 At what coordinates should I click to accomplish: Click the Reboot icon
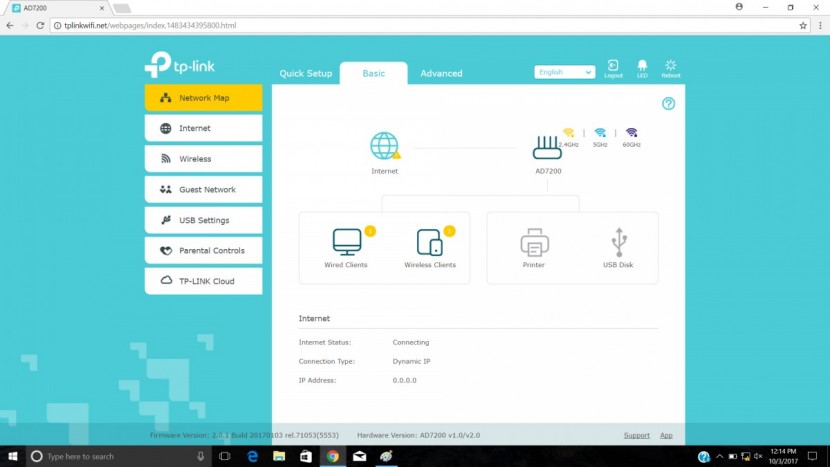coord(671,68)
